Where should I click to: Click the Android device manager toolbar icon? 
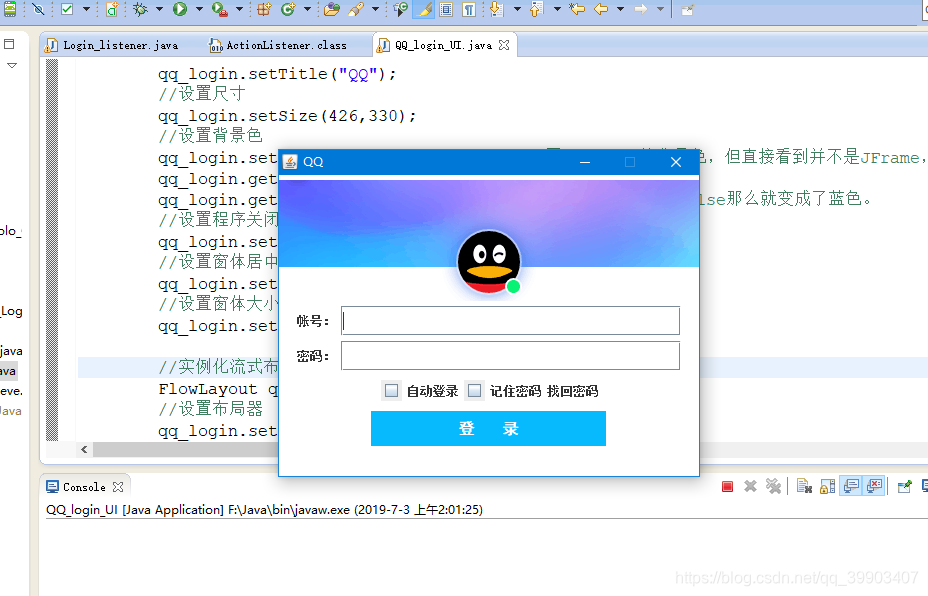click(10, 9)
